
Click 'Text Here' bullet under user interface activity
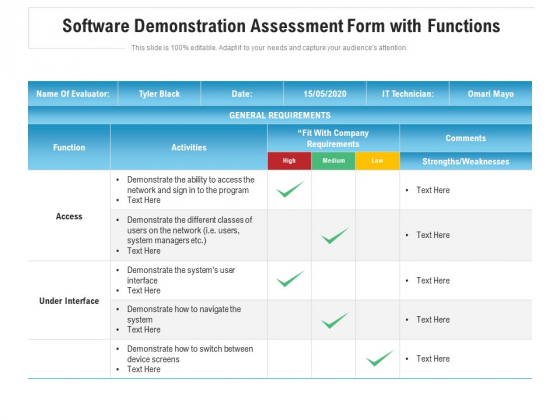[144, 290]
